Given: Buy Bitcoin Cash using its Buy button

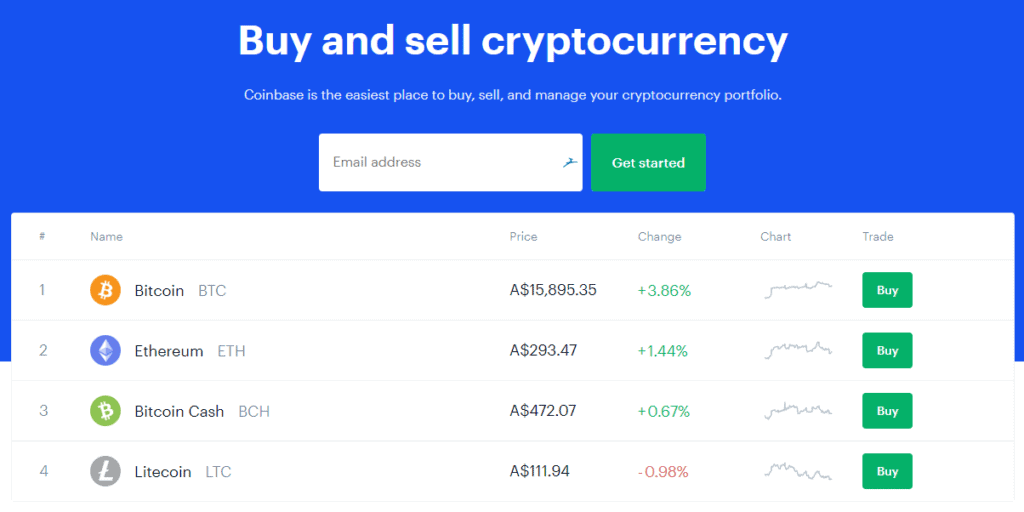Looking at the screenshot, I should tap(887, 411).
